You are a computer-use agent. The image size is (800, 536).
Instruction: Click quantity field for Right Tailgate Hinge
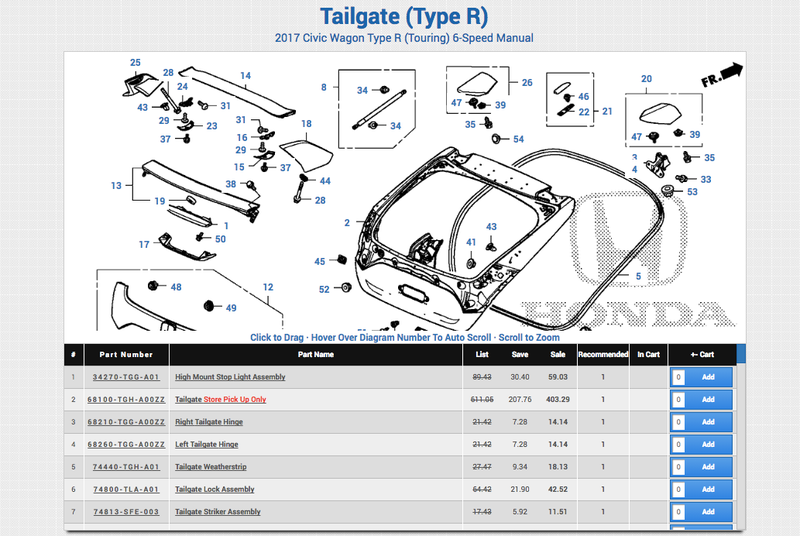coord(678,422)
